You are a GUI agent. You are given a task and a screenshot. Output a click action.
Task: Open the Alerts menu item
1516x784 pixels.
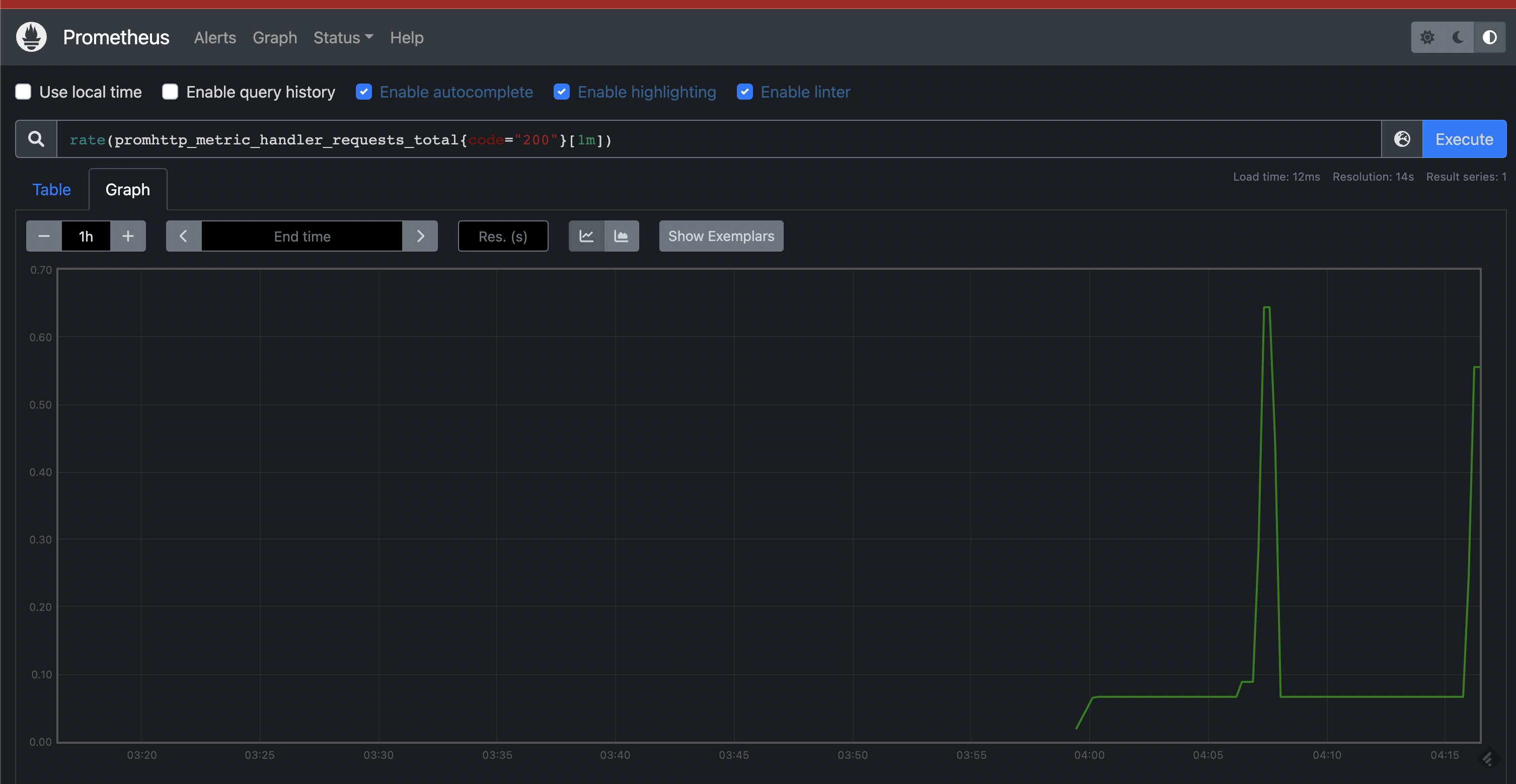215,38
